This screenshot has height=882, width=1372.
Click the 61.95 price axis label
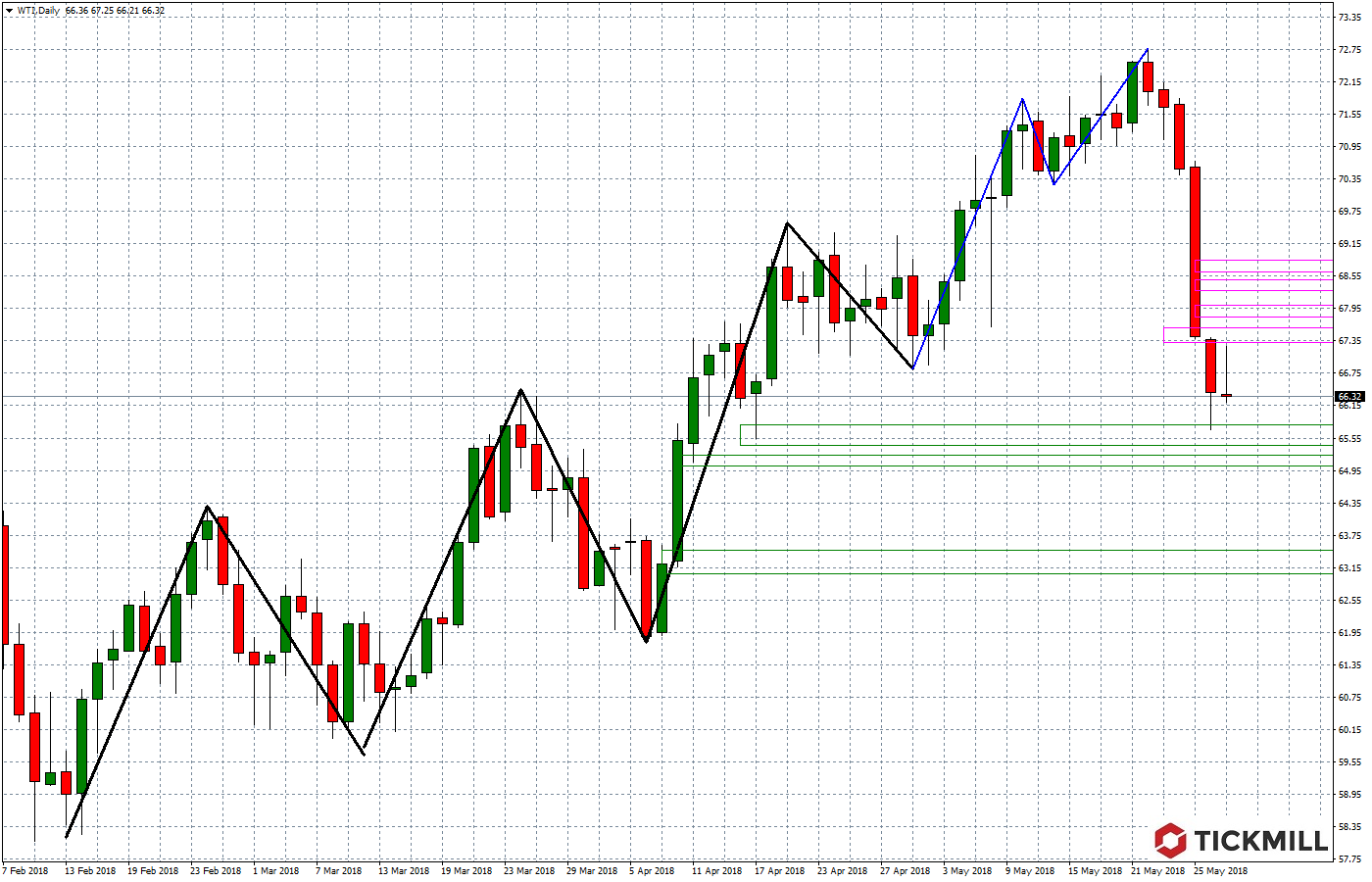click(1349, 633)
